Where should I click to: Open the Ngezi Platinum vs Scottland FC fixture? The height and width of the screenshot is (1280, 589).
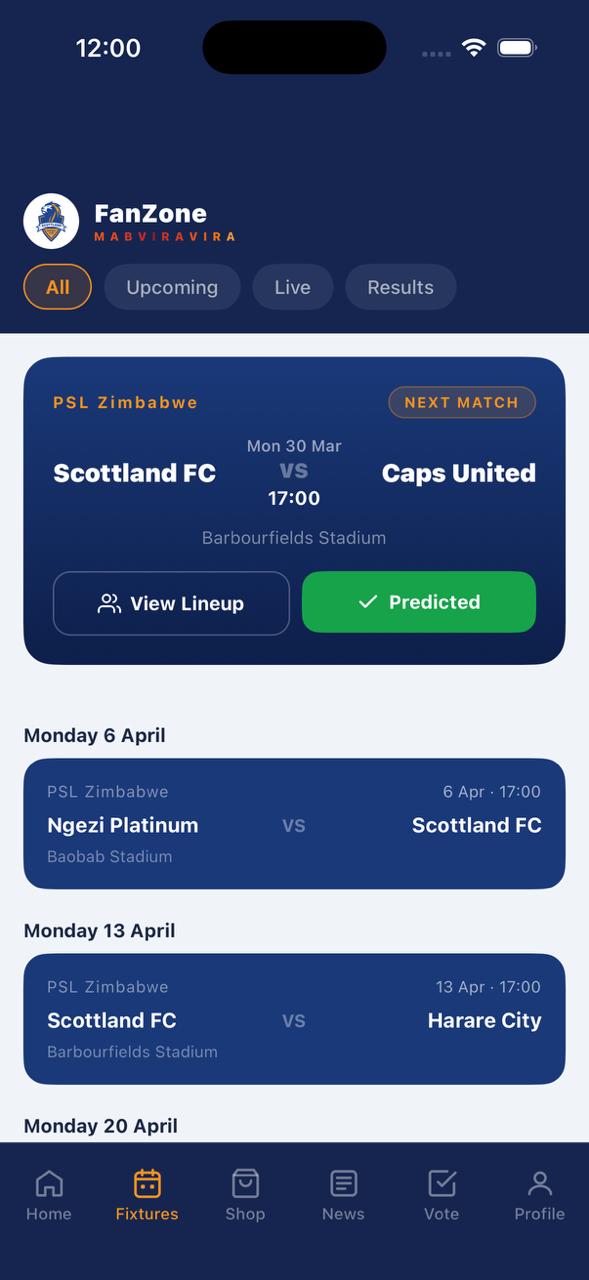294,823
